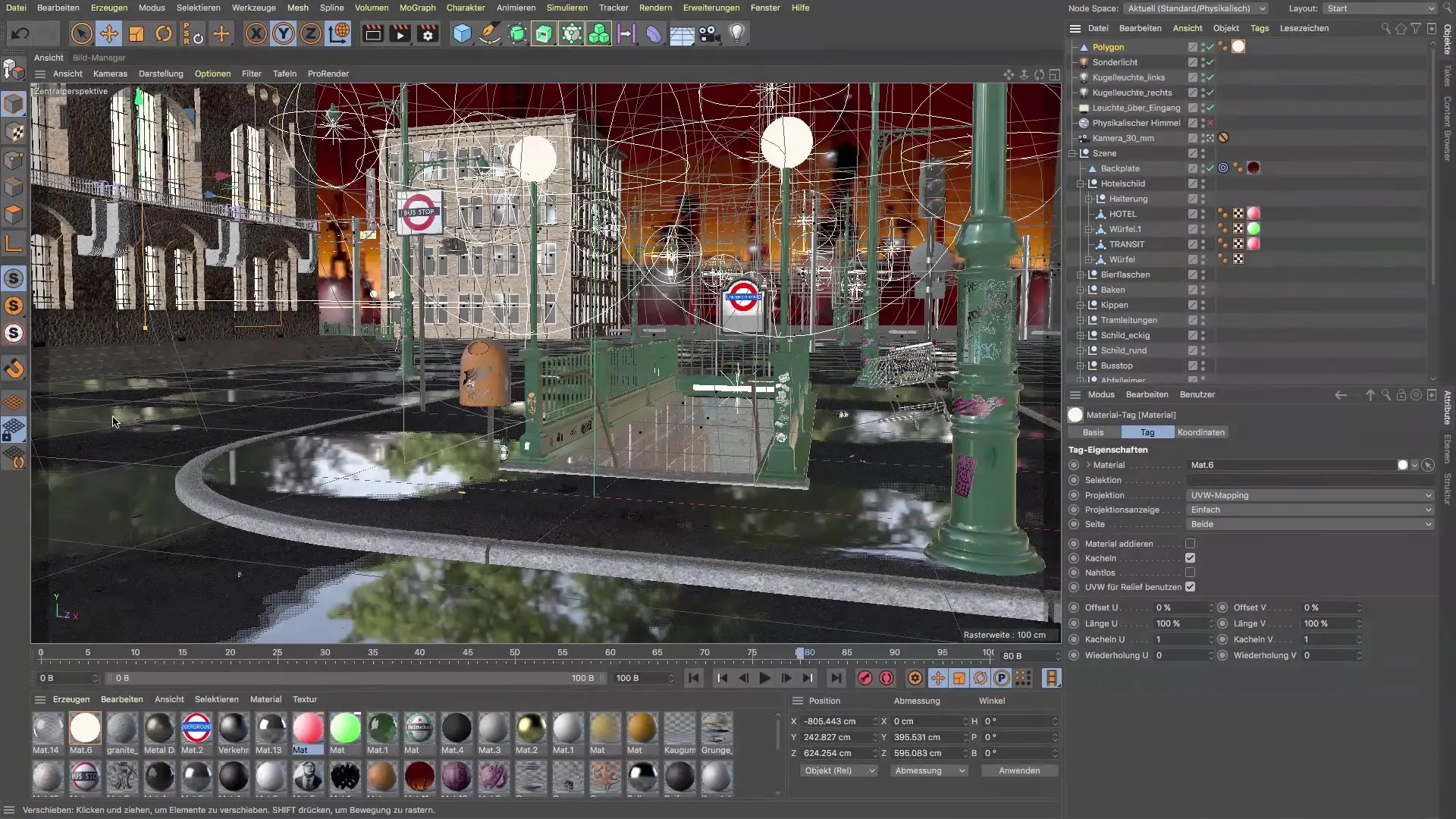Screen dimensions: 1456x819
Task: Open the Simulieren menu
Action: 566,8
